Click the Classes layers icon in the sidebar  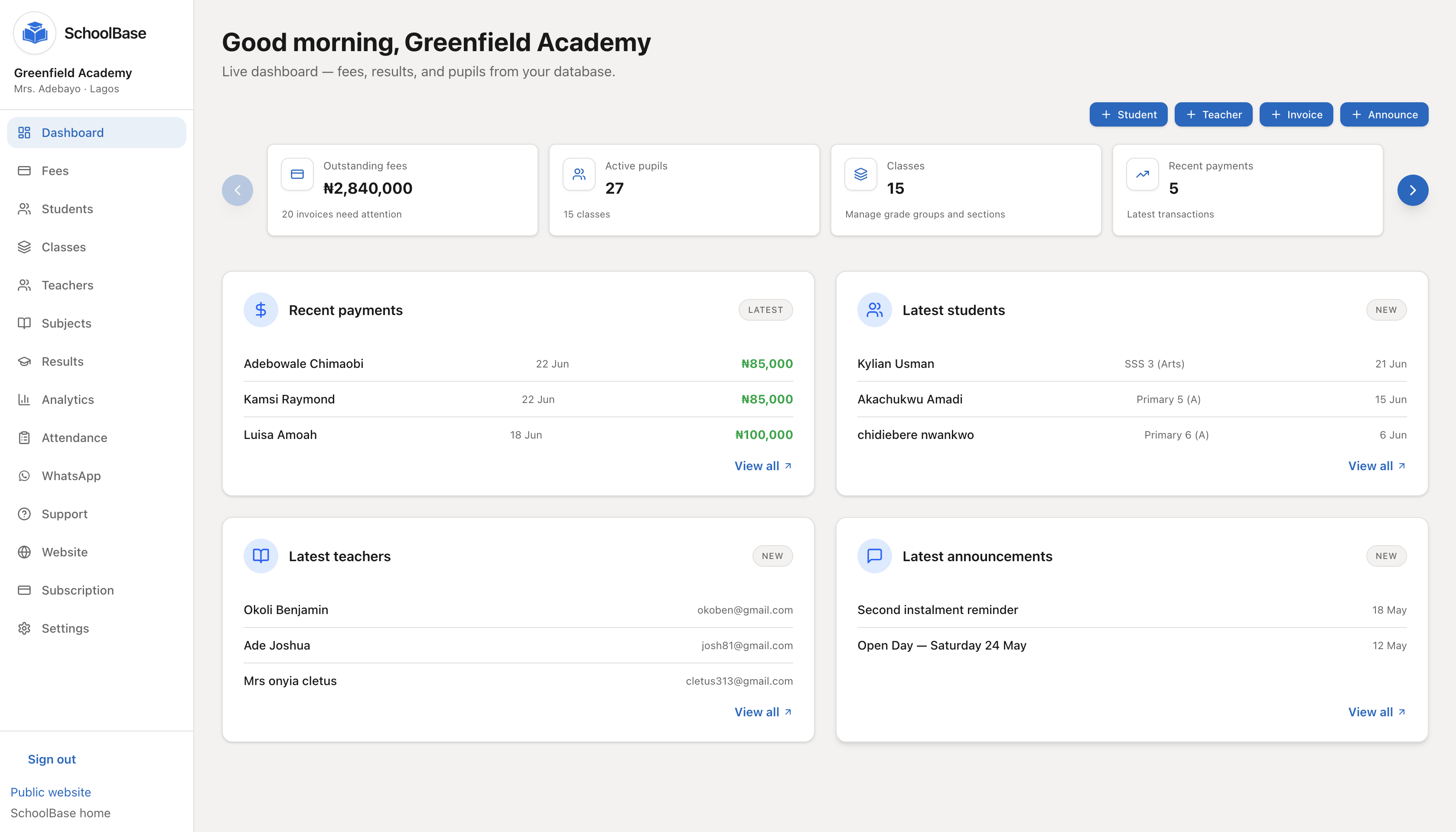pyautogui.click(x=24, y=247)
